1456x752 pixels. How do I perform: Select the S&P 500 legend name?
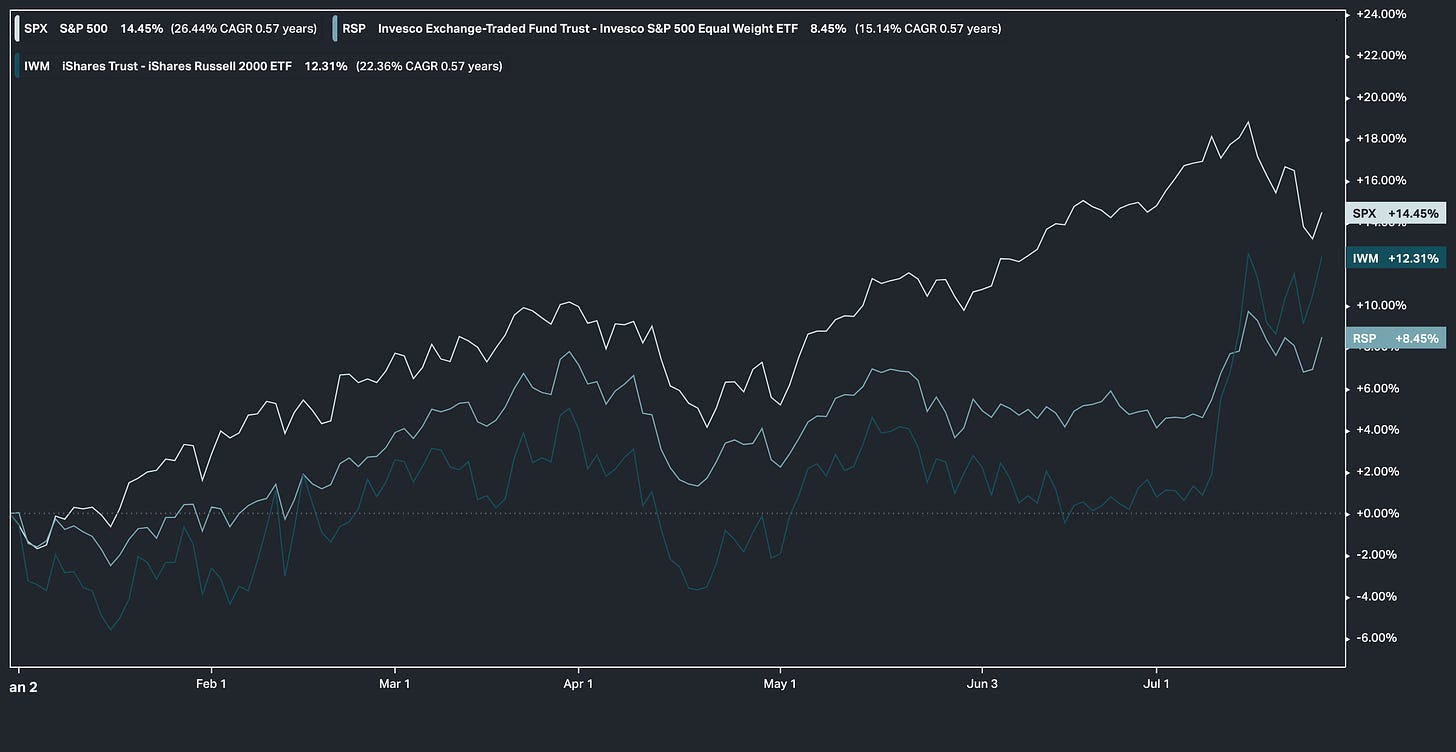point(83,29)
